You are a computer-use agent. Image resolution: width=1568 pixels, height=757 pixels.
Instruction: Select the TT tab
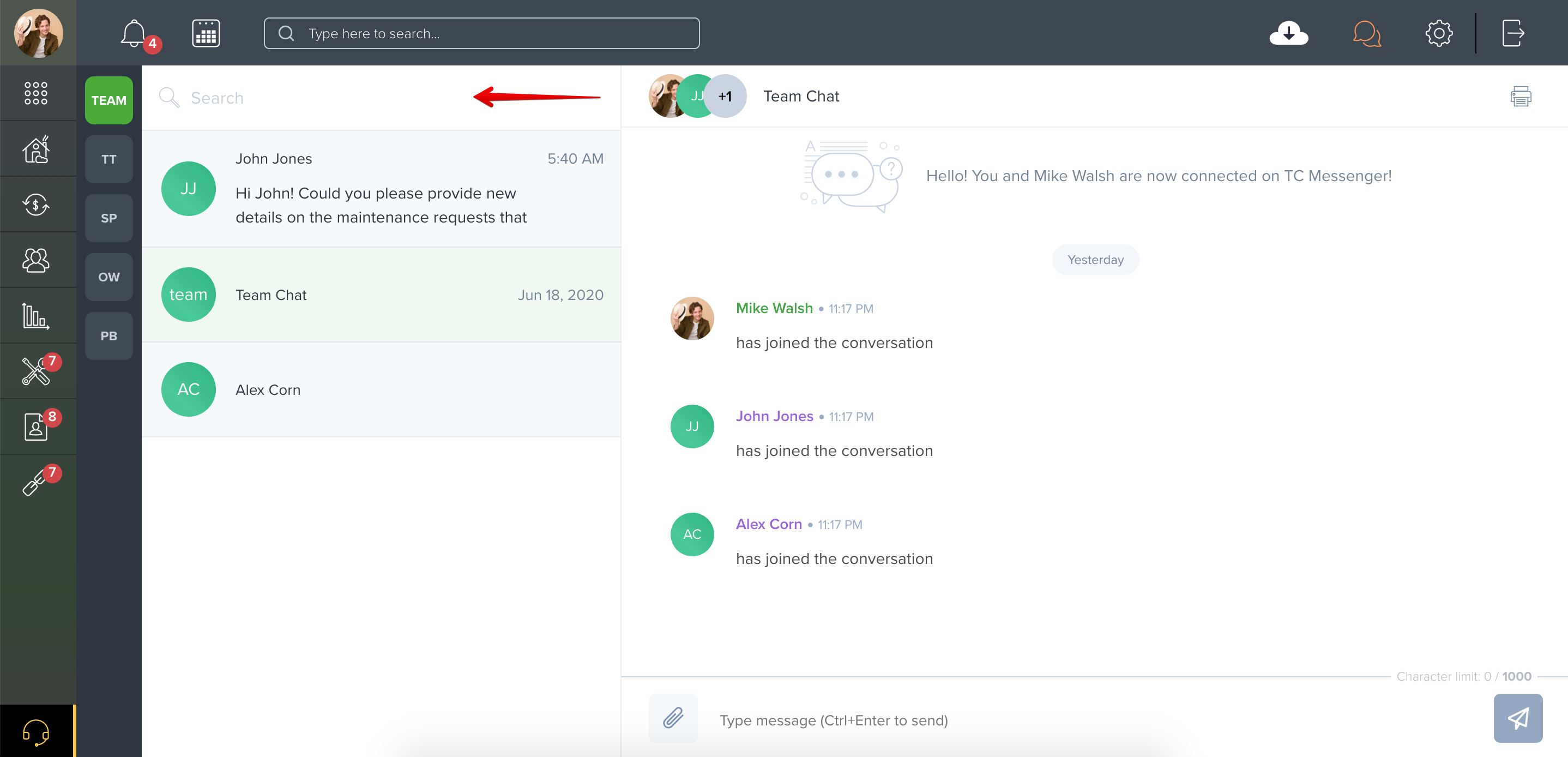coord(109,159)
